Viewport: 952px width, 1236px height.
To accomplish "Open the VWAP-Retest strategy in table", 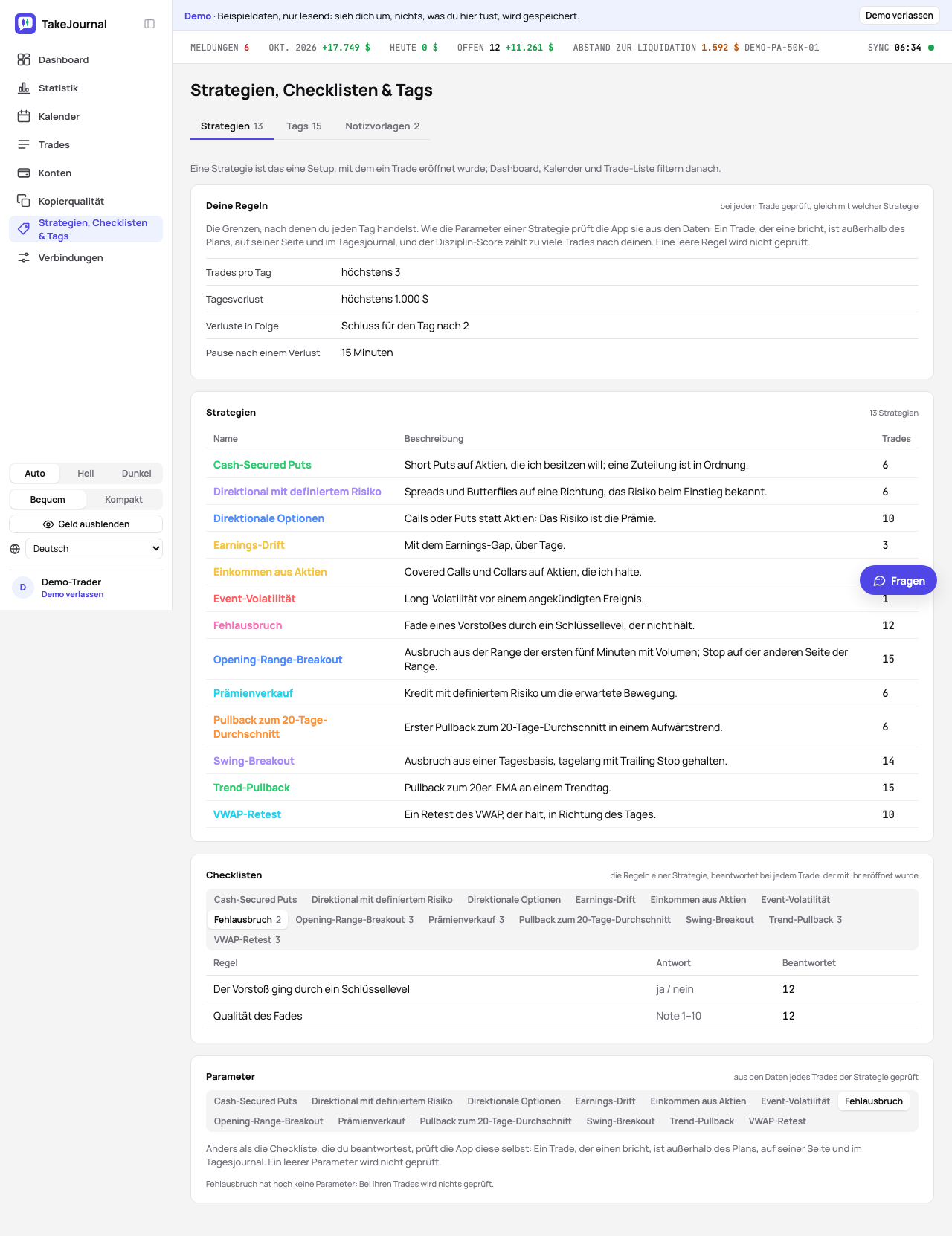I will coord(247,814).
